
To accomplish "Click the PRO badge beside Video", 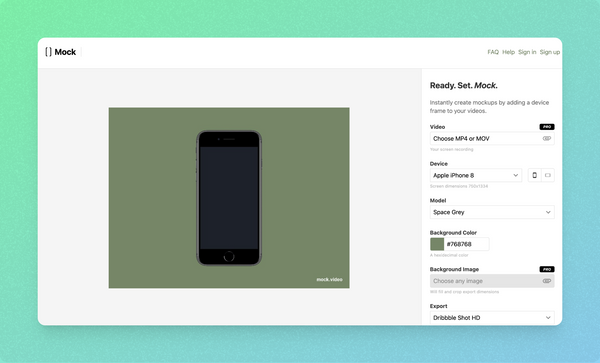I will coord(547,127).
